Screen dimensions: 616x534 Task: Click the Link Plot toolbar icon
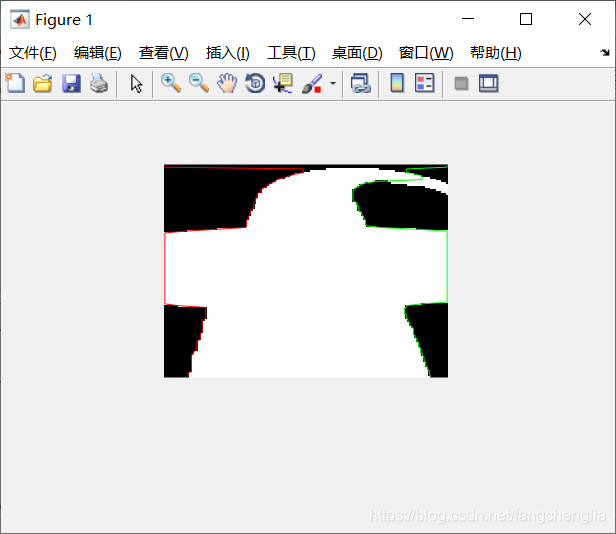(361, 83)
